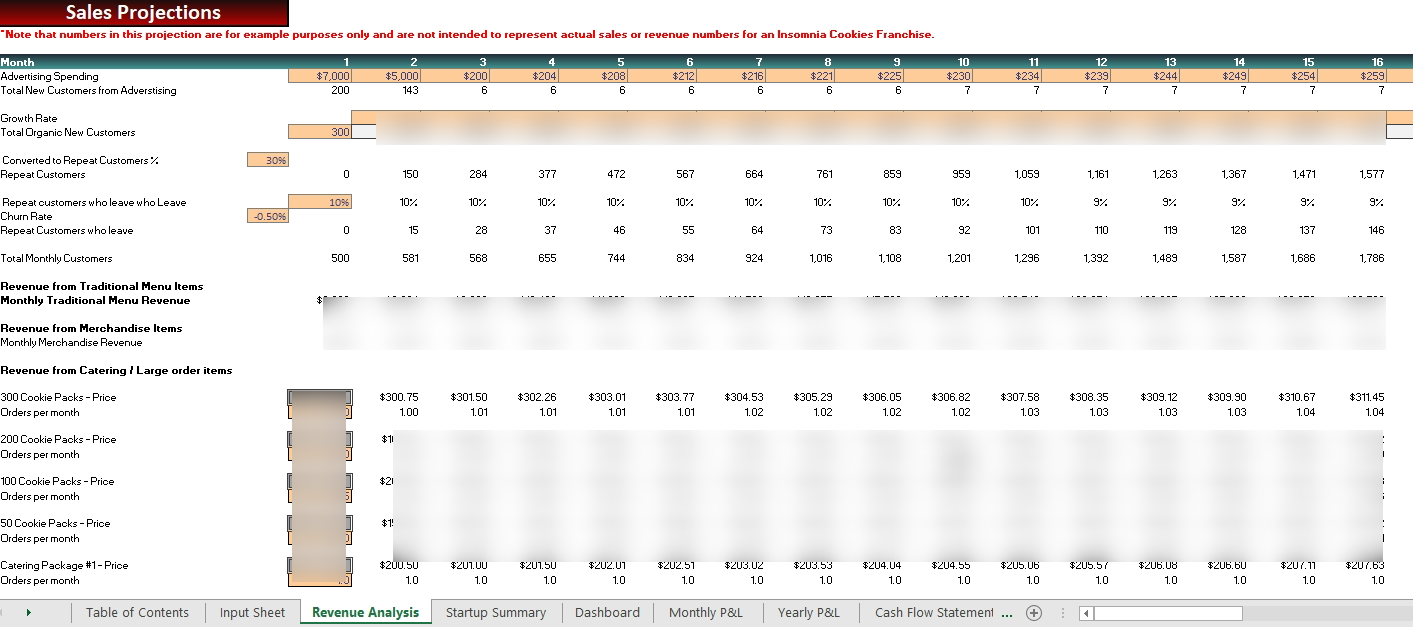The image size is (1413, 627).
Task: Select the 1,016 Total Monthly Customers value
Action: coord(819,258)
